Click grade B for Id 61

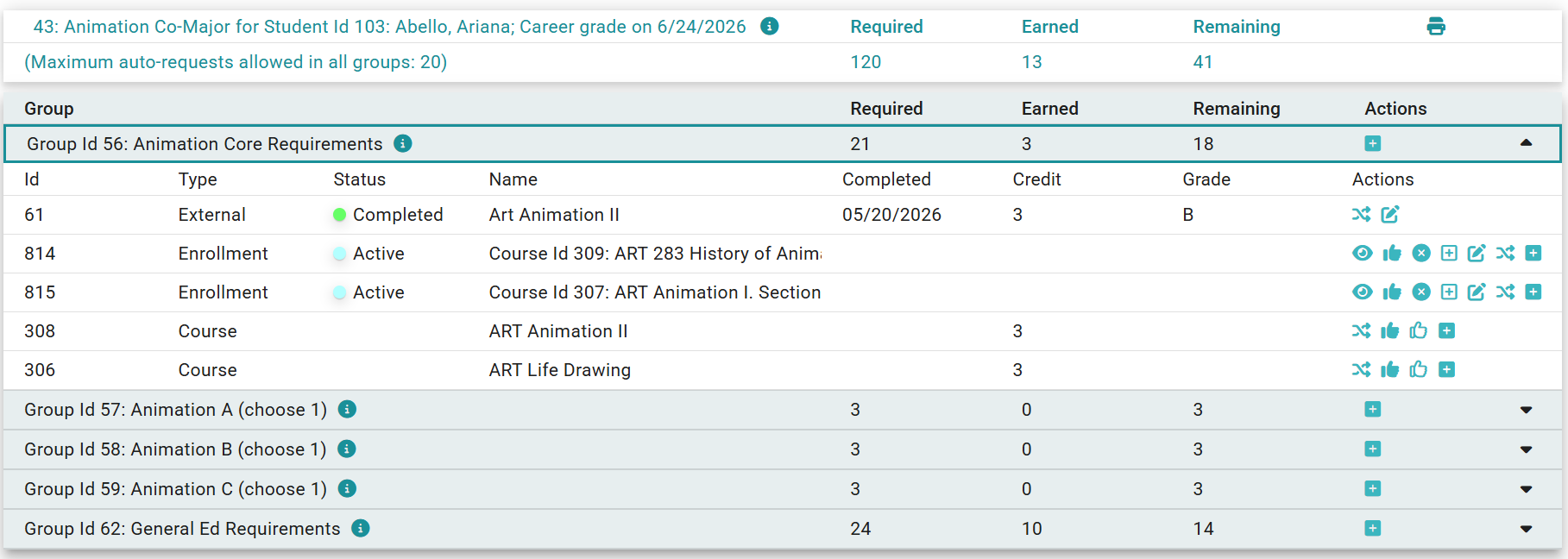click(x=1188, y=215)
